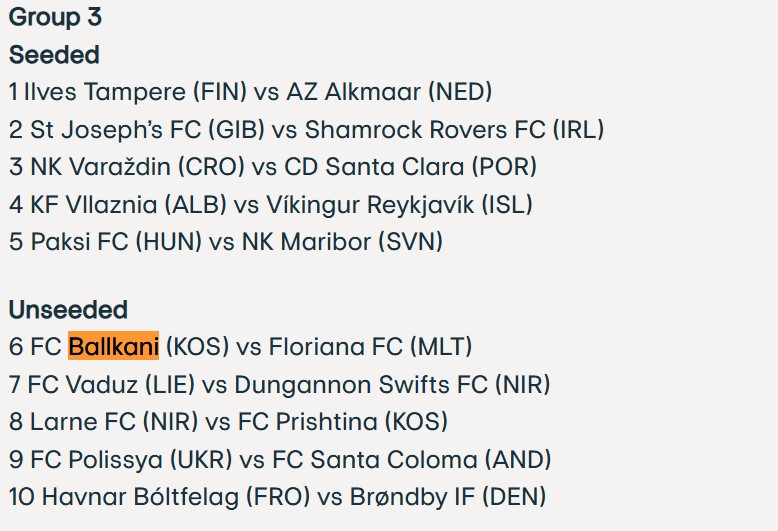Click NK Varaždin (CRO) text

point(137,167)
